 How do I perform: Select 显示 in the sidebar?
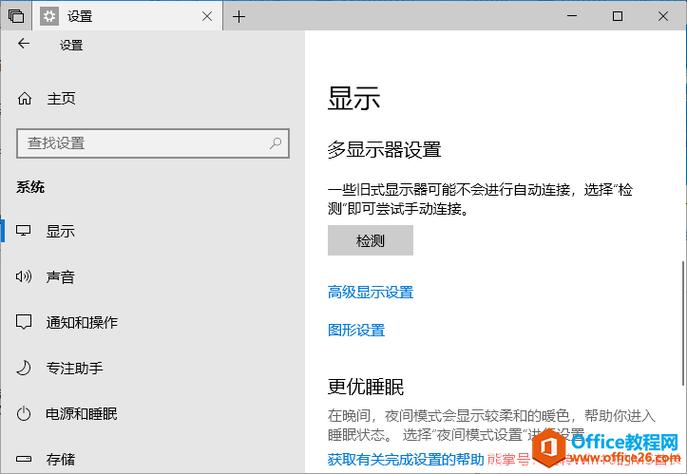[x=60, y=231]
